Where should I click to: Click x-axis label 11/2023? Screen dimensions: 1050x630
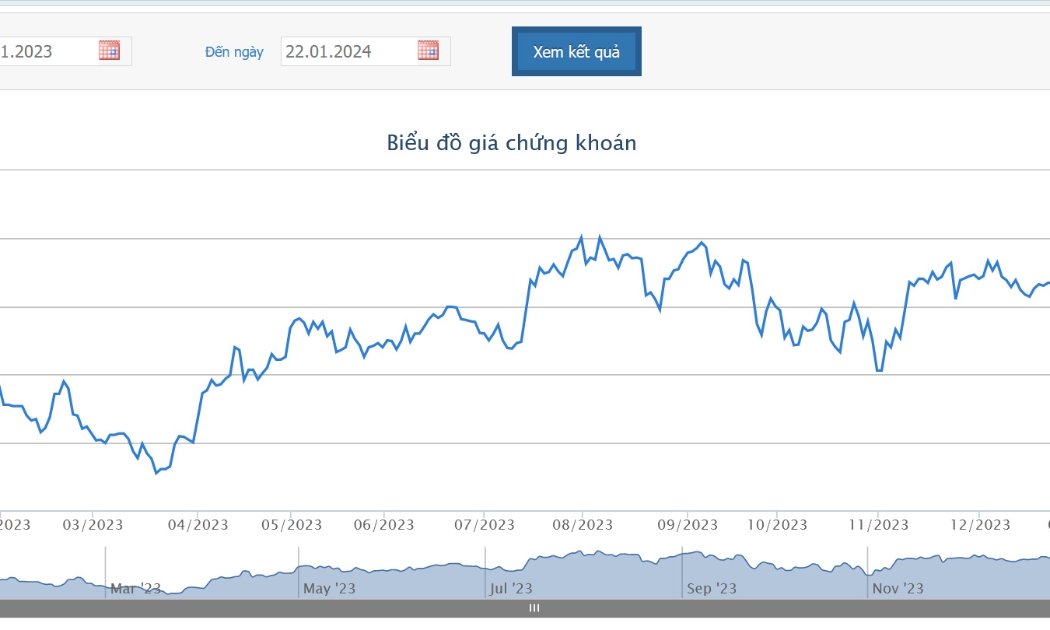click(878, 525)
